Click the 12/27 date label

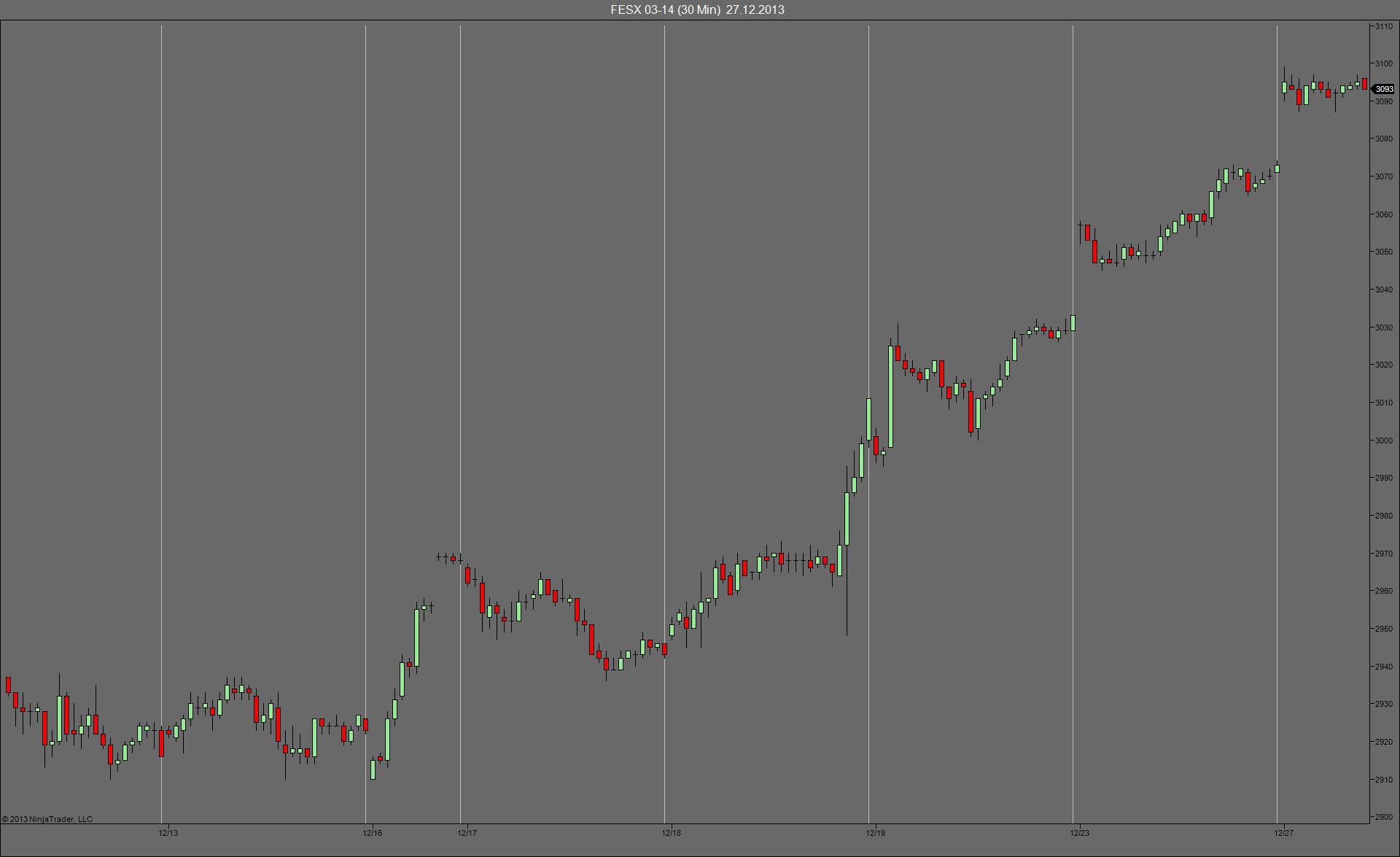(1283, 832)
